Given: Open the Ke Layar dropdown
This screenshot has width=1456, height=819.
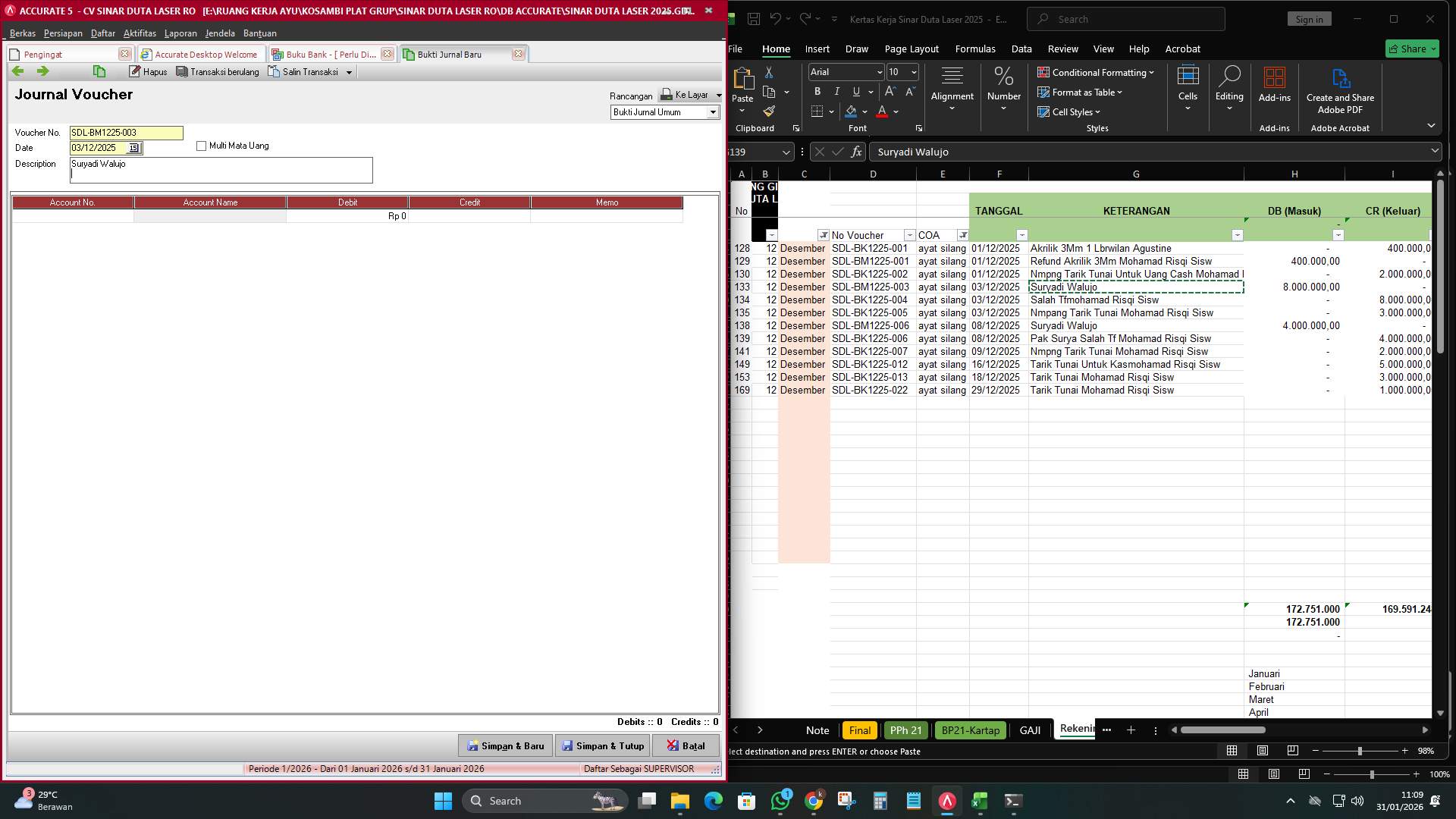Looking at the screenshot, I should 717,96.
